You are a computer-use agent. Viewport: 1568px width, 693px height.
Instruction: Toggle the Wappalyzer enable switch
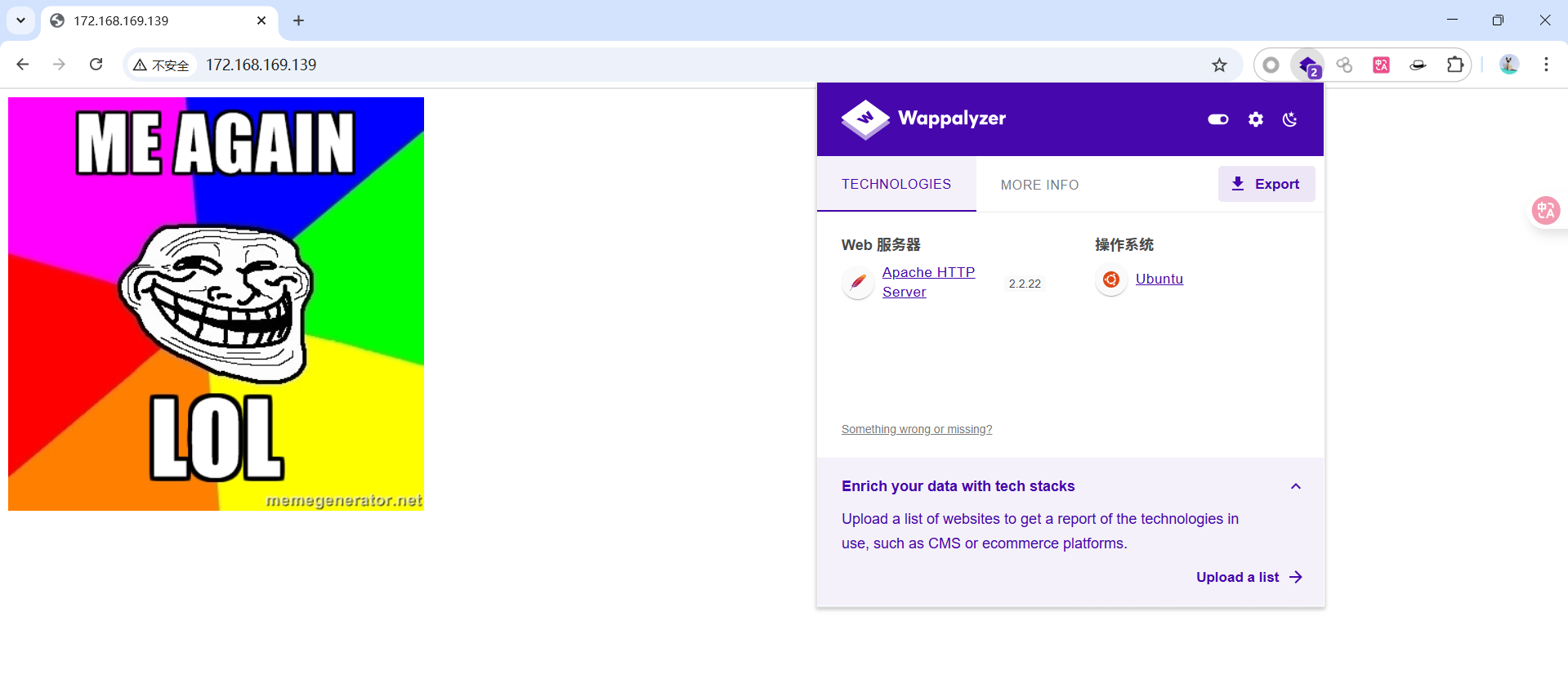click(1218, 119)
